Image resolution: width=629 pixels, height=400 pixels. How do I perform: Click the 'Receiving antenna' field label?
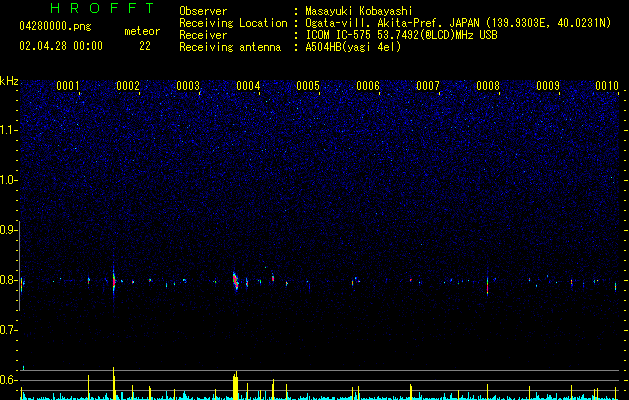[230, 47]
